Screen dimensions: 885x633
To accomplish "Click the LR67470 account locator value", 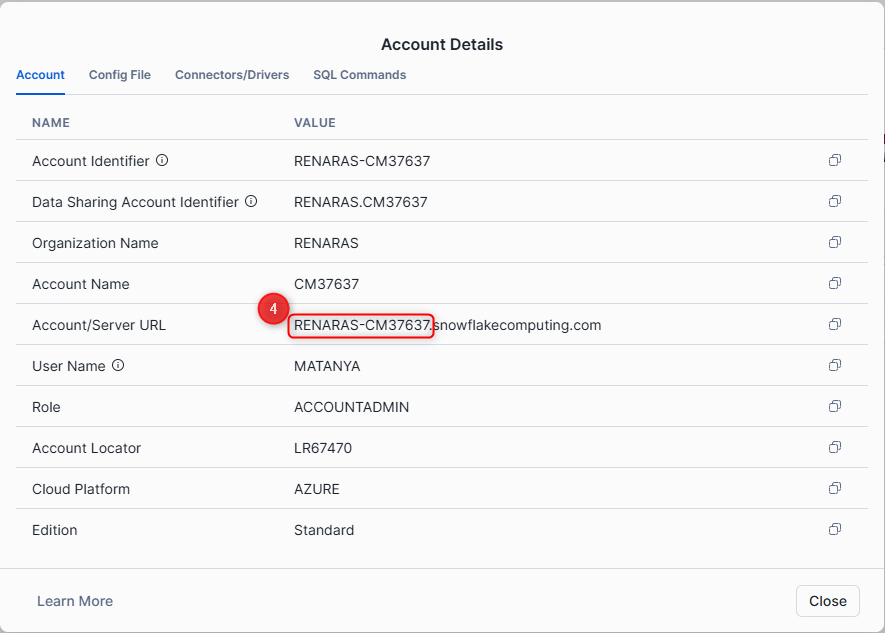I will point(323,448).
